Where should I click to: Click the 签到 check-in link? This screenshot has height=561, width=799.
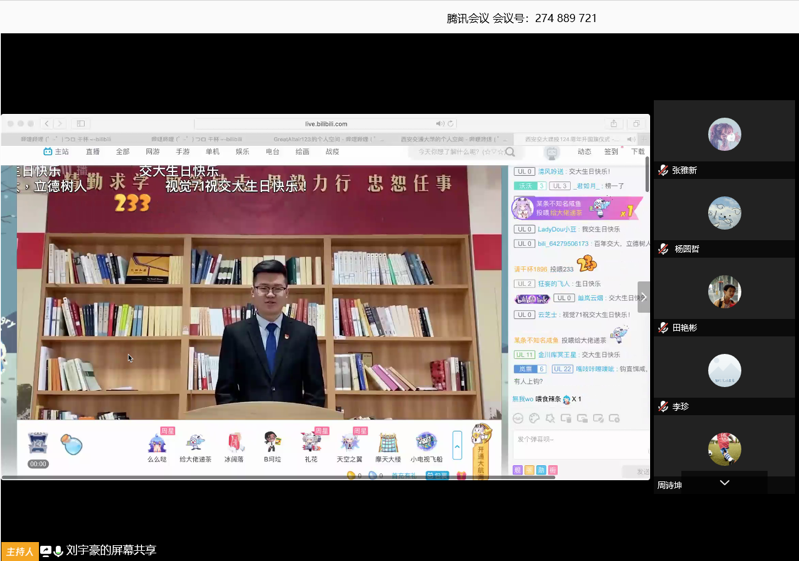click(611, 152)
